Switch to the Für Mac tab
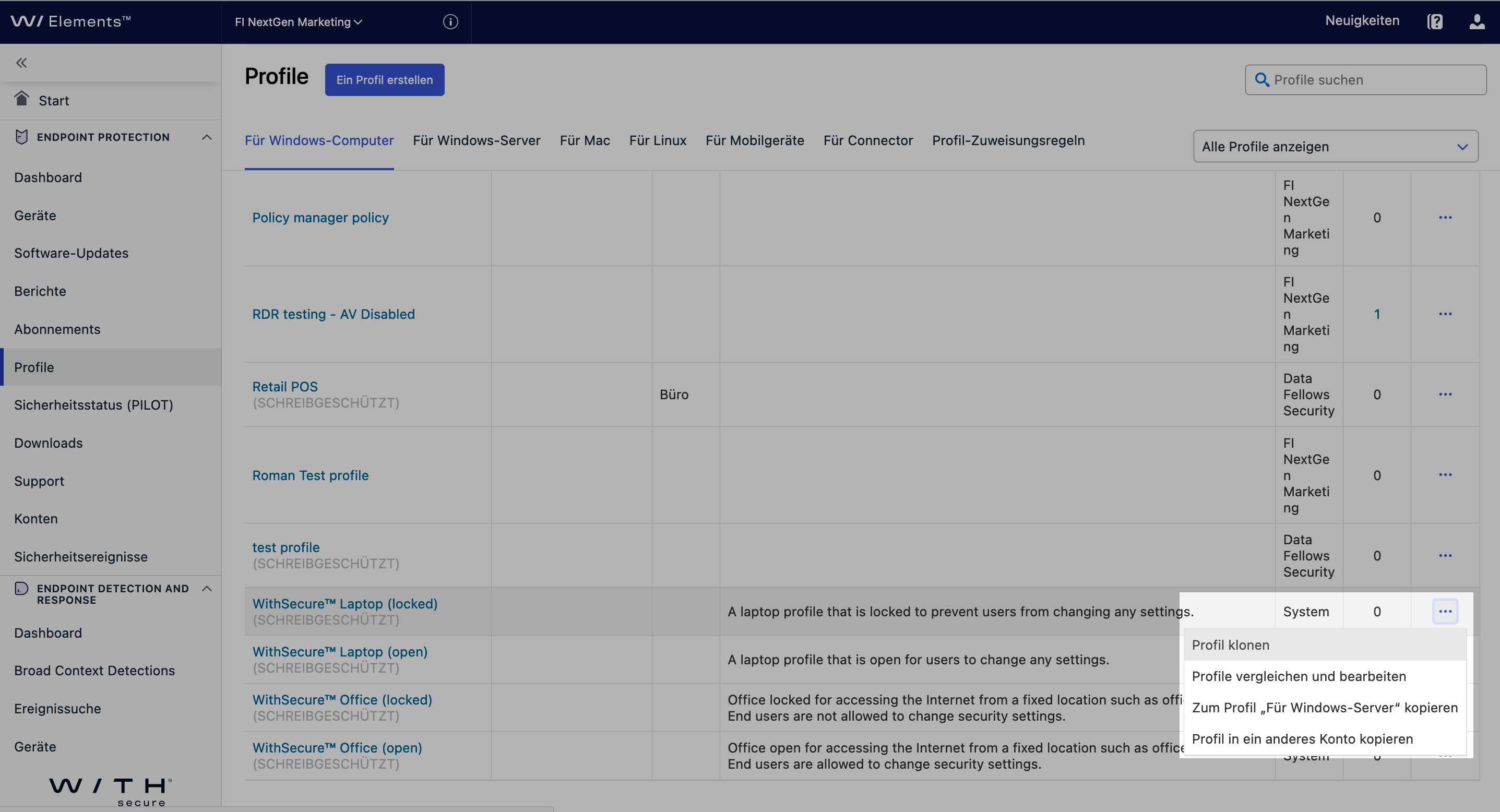The height and width of the screenshot is (812, 1500). [x=584, y=140]
